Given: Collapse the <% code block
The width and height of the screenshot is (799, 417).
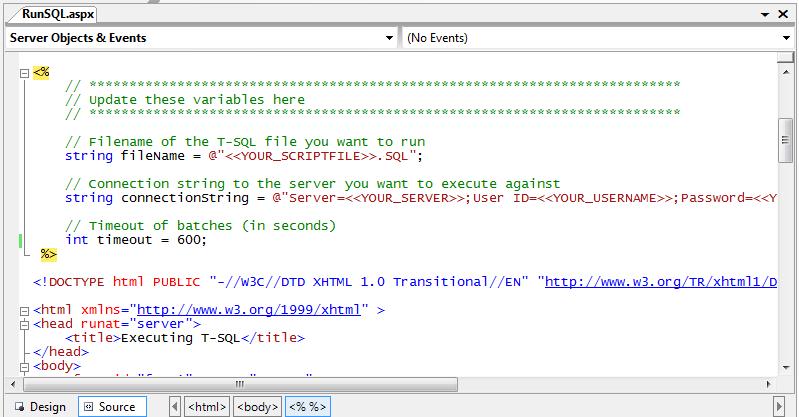Looking at the screenshot, I should click(24, 72).
